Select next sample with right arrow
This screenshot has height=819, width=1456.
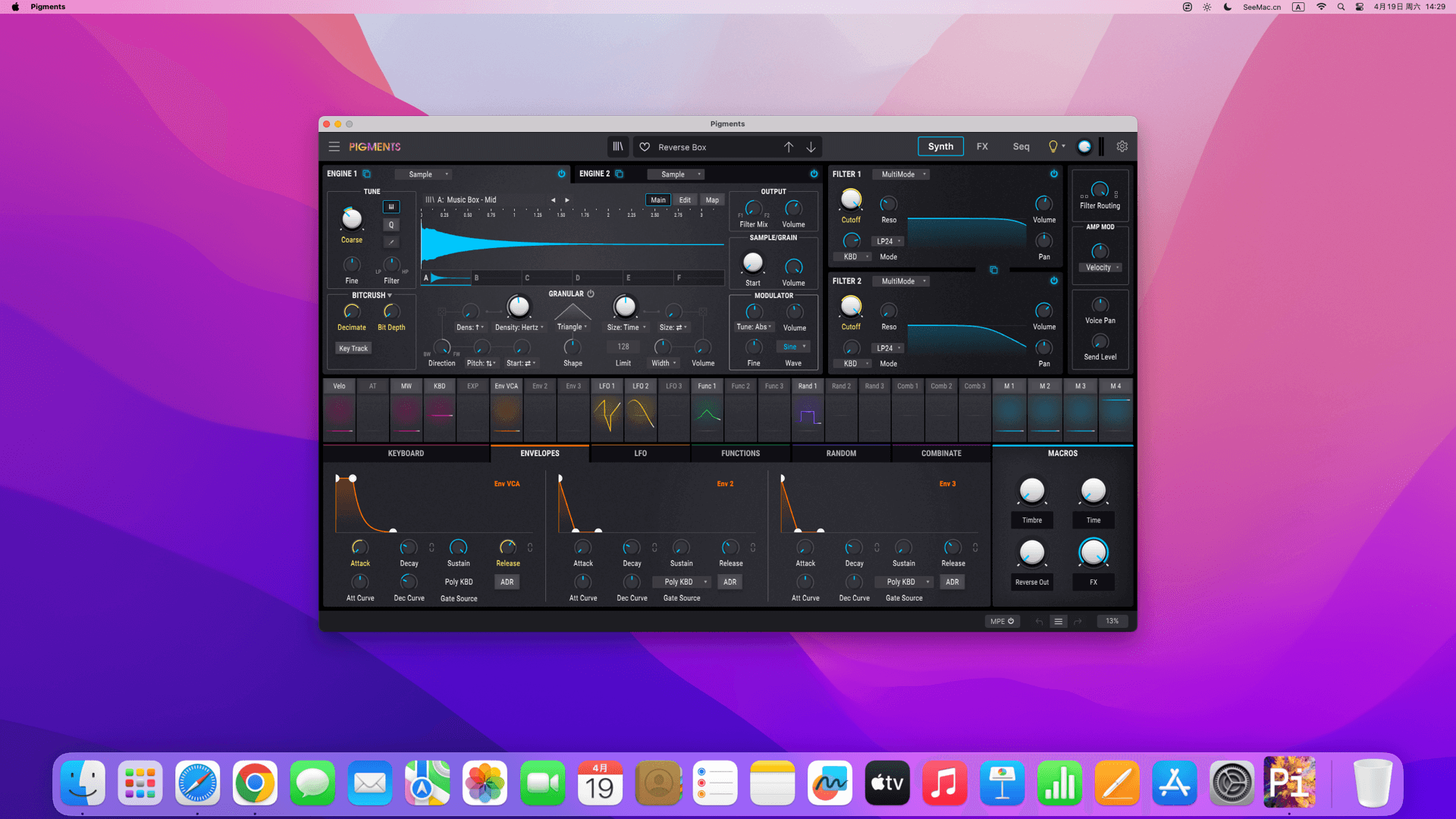pos(567,200)
